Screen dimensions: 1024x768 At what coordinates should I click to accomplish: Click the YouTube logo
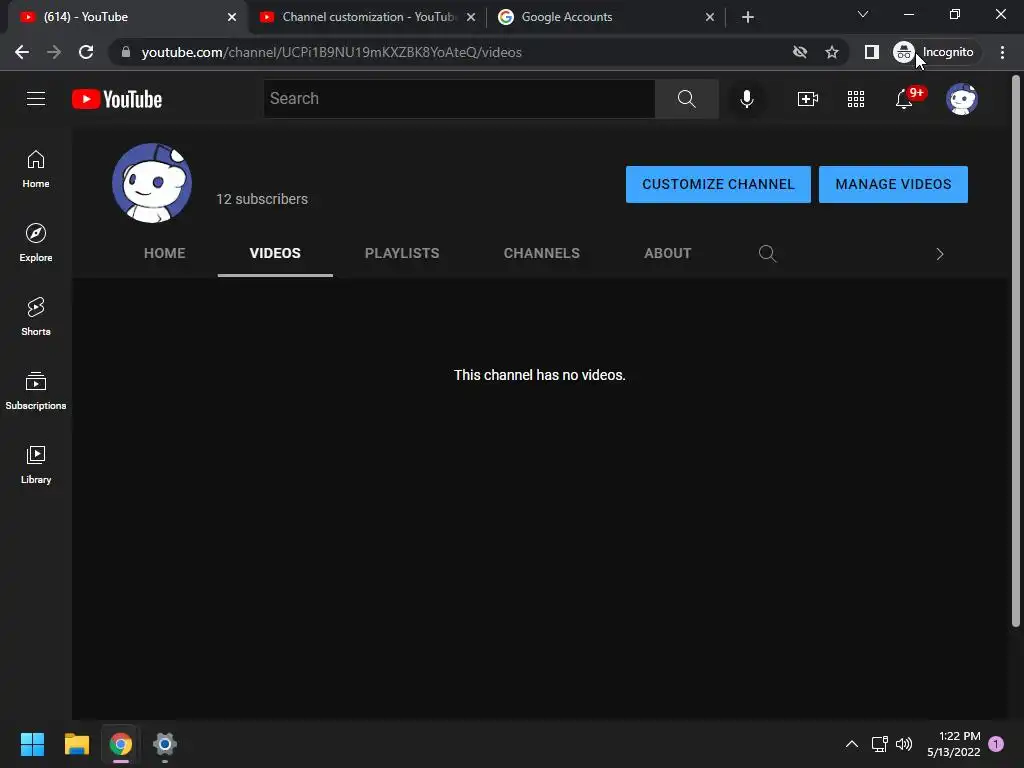[x=117, y=99]
